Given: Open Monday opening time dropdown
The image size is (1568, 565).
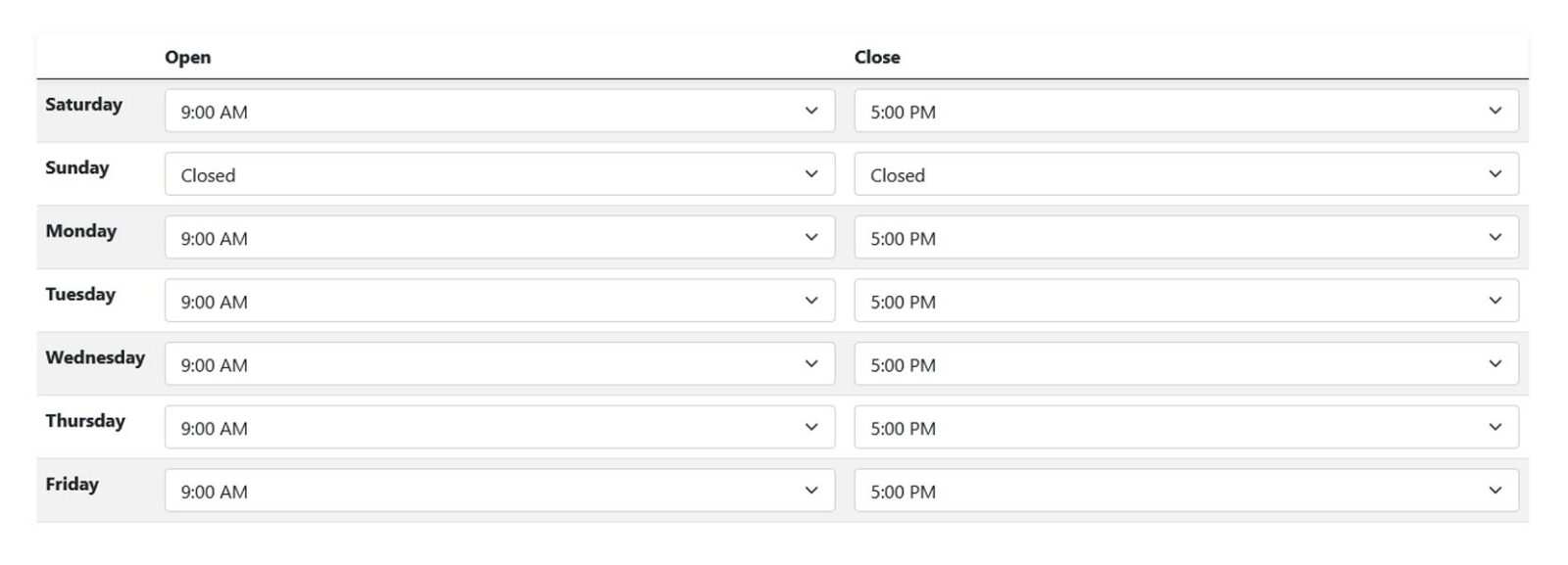Looking at the screenshot, I should point(499,238).
